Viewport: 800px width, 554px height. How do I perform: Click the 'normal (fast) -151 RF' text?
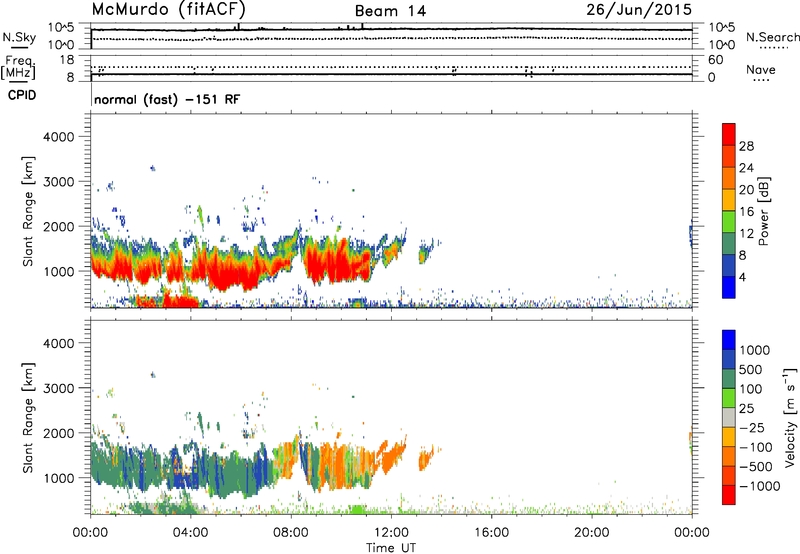point(167,99)
